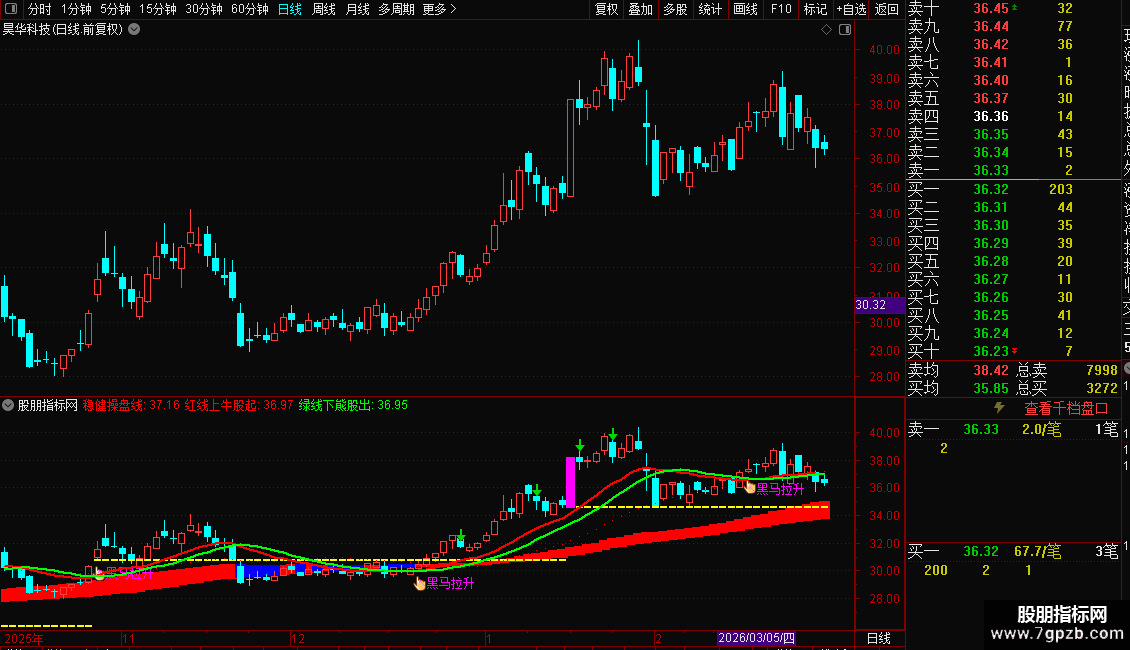
Task: Select the 5分钟 period tab
Action: point(115,9)
